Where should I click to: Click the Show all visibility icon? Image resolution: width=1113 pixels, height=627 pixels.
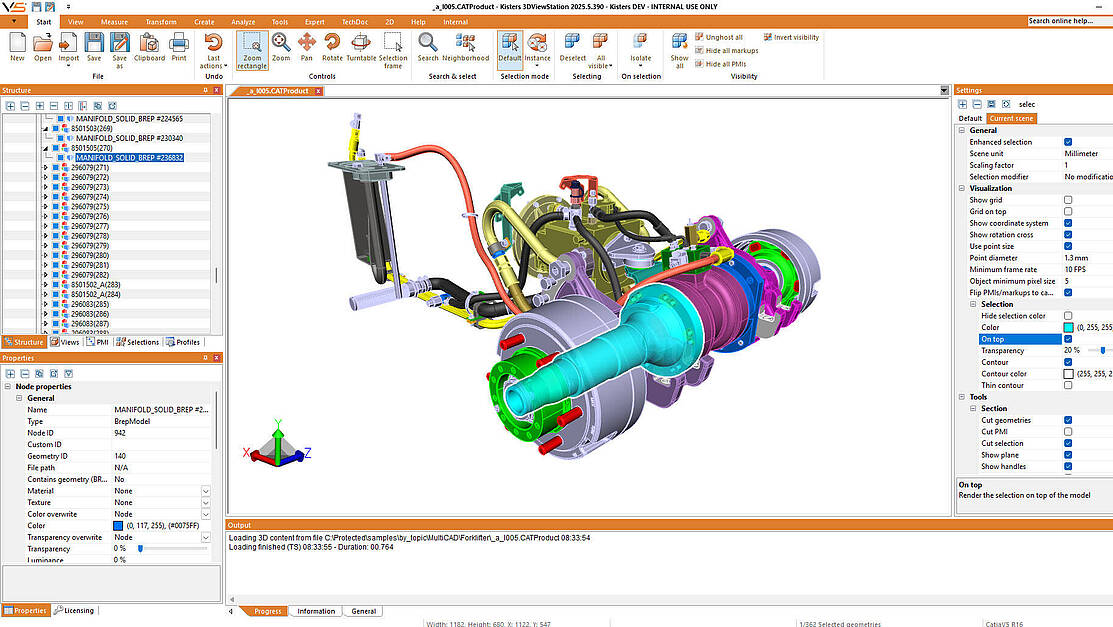[x=679, y=47]
